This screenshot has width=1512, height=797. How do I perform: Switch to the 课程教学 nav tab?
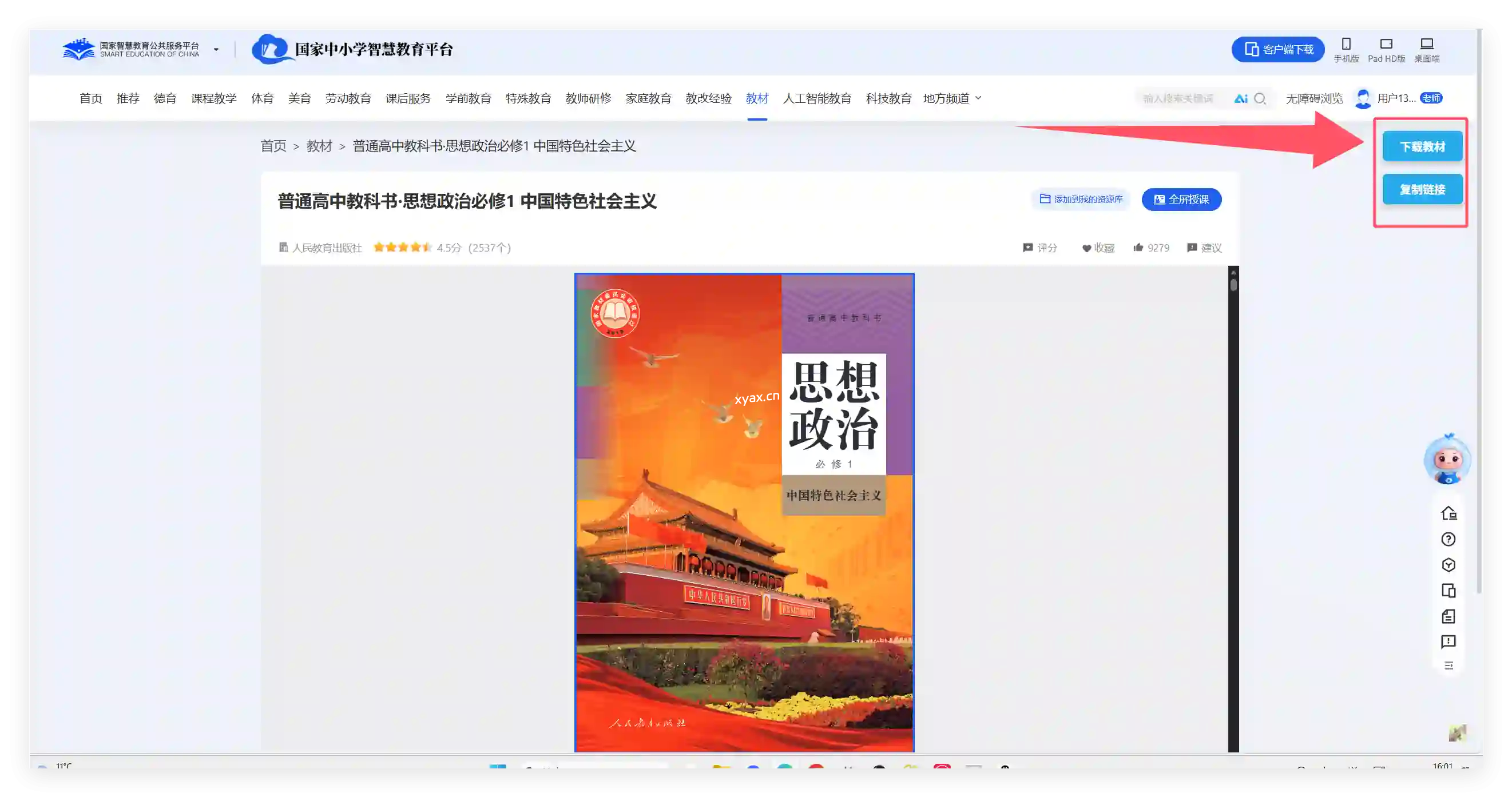pos(213,98)
